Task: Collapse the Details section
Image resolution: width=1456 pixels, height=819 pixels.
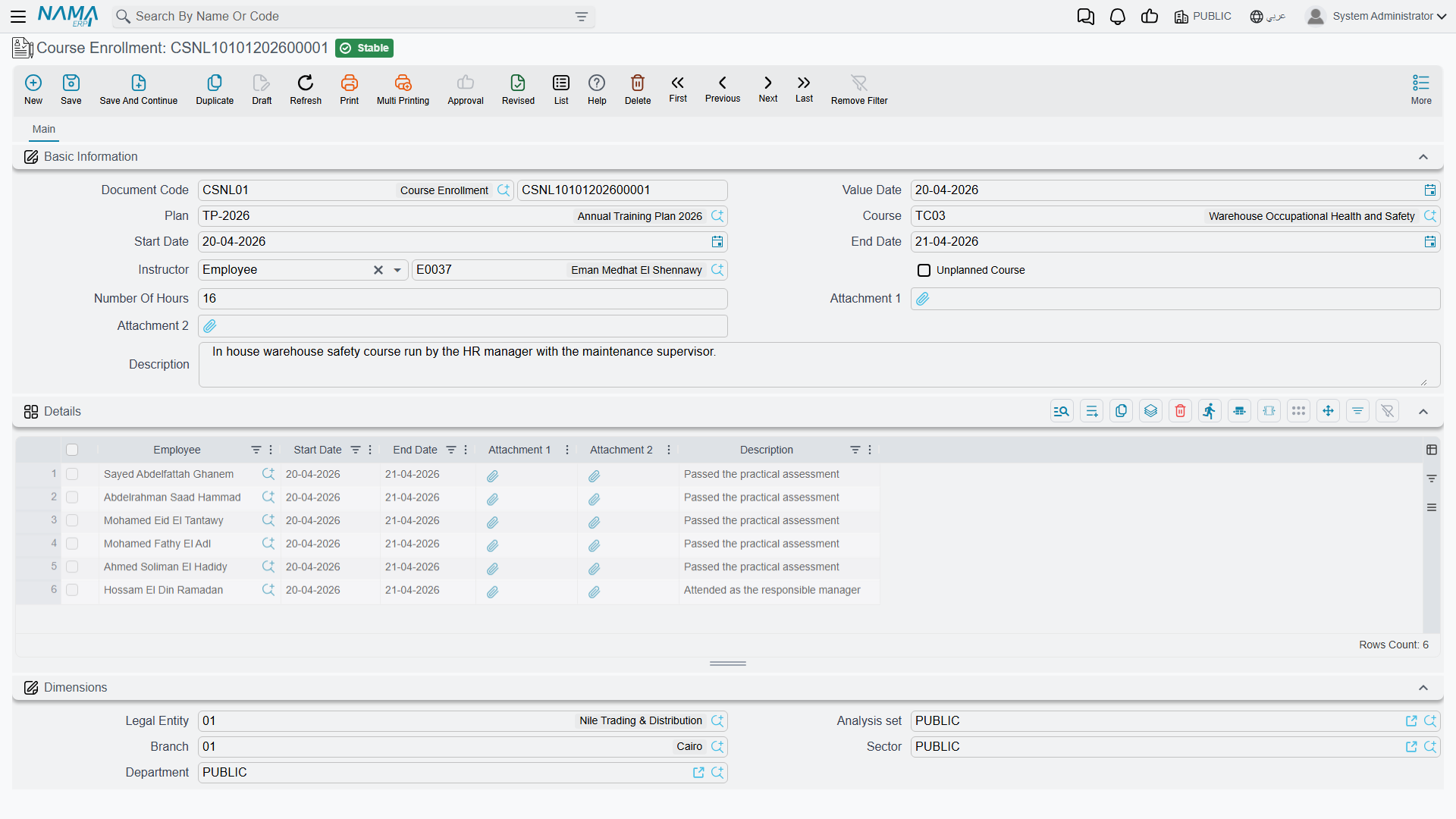Action: pyautogui.click(x=1423, y=412)
